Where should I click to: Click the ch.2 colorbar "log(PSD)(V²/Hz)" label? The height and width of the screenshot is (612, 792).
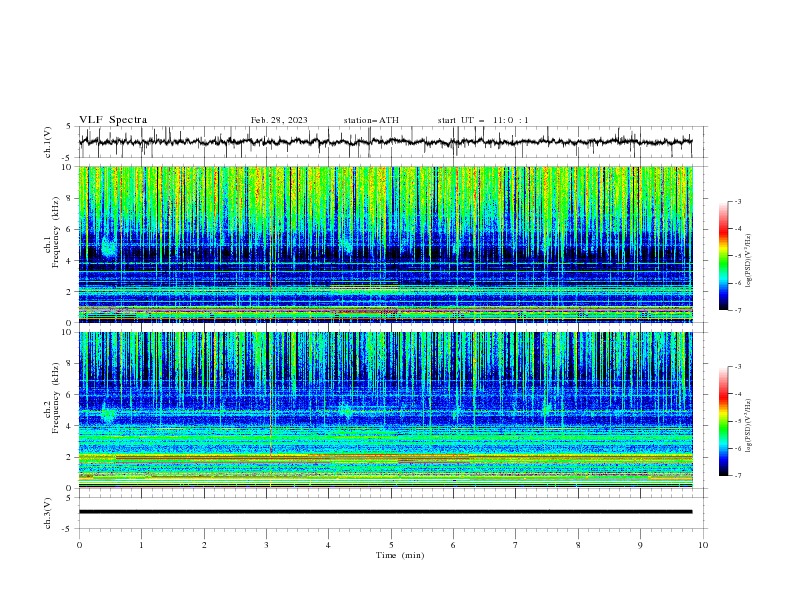click(748, 426)
